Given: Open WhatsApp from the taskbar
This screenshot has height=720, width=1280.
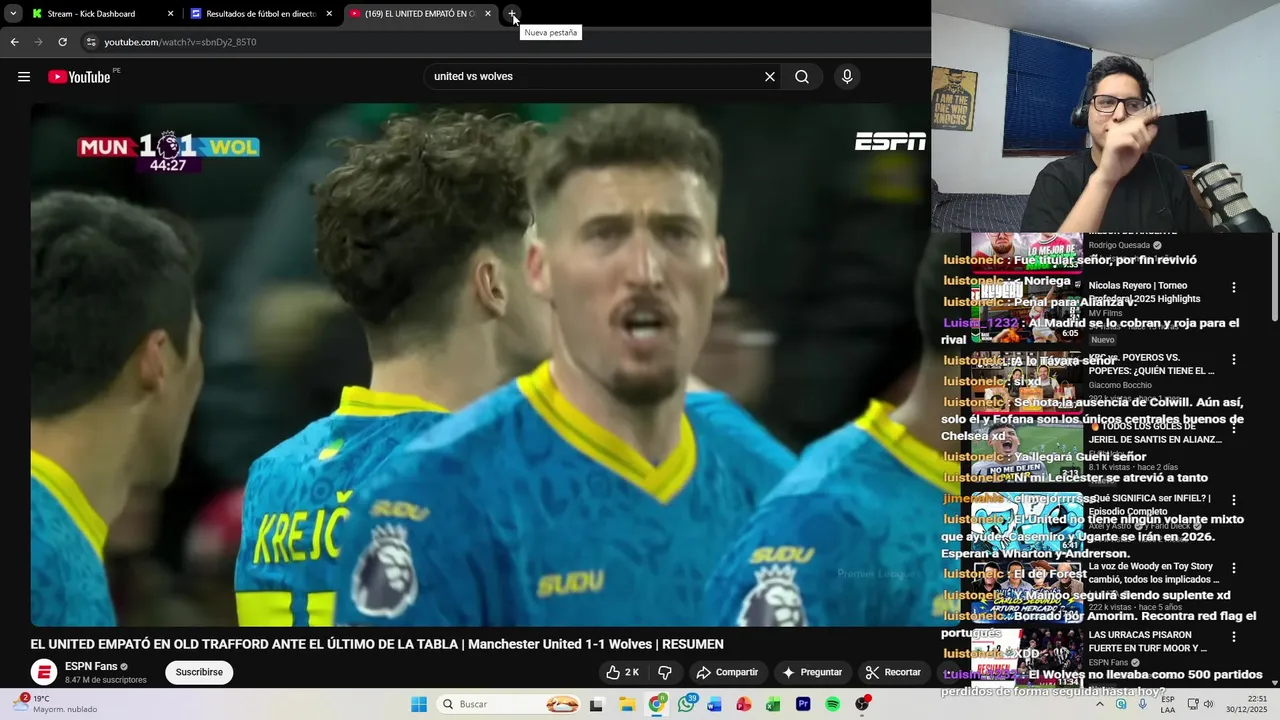Looking at the screenshot, I should 686,704.
